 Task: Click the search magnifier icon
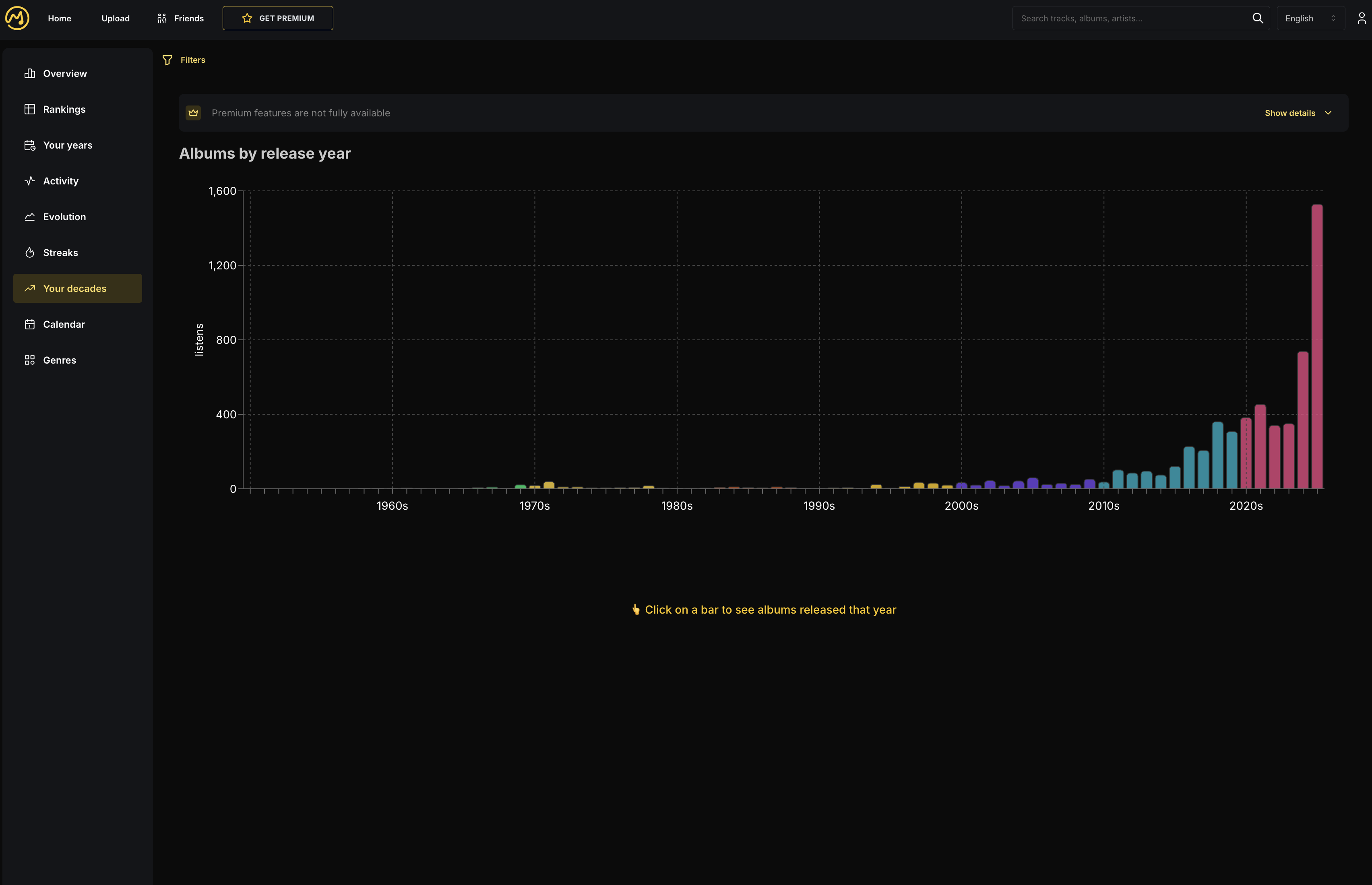1258,19
